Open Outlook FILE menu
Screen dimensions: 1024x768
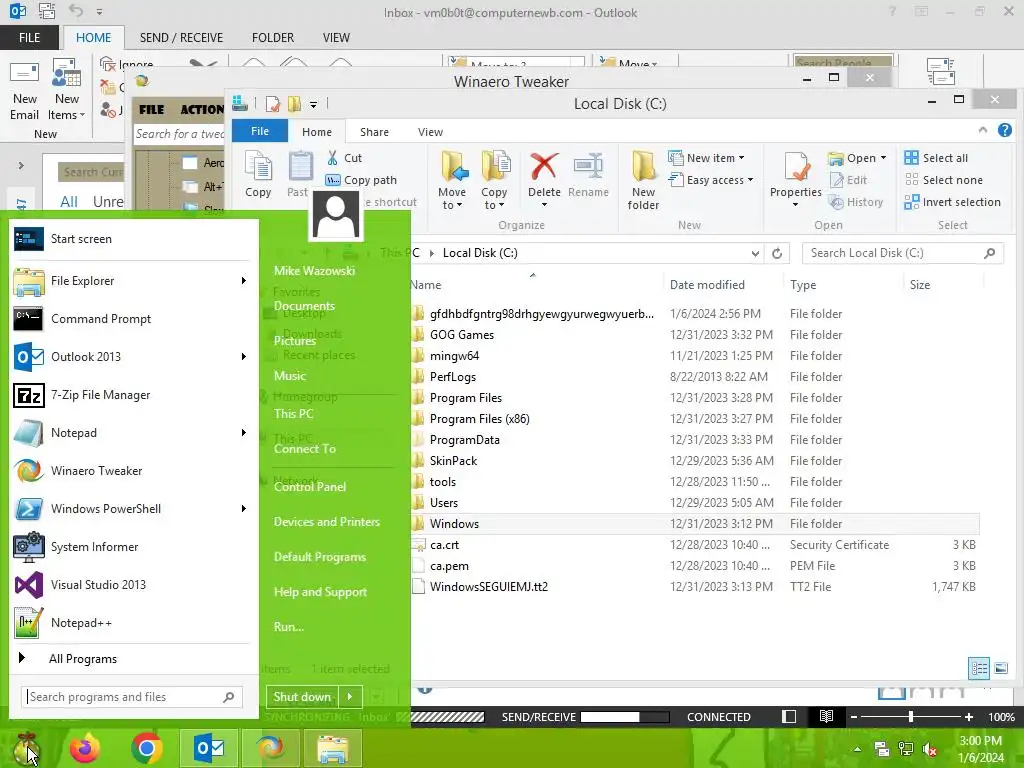tap(29, 38)
